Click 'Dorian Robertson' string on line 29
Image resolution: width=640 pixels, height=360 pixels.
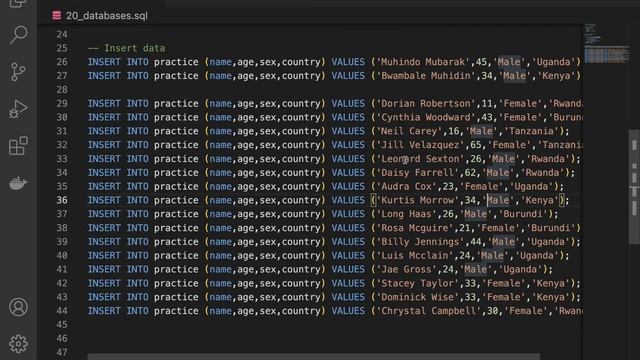pos(426,104)
